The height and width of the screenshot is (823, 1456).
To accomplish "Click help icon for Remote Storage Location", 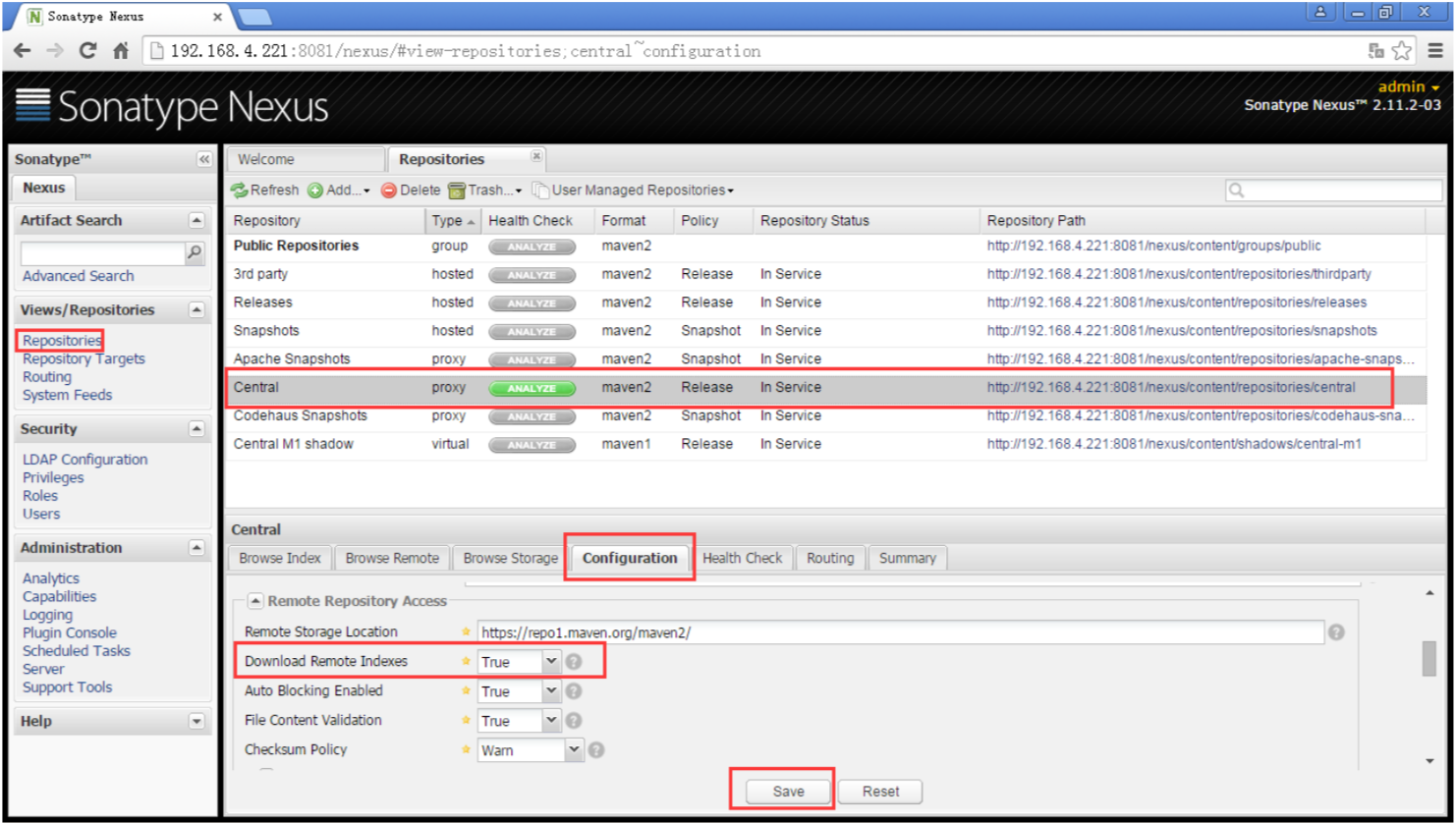I will coord(1336,632).
